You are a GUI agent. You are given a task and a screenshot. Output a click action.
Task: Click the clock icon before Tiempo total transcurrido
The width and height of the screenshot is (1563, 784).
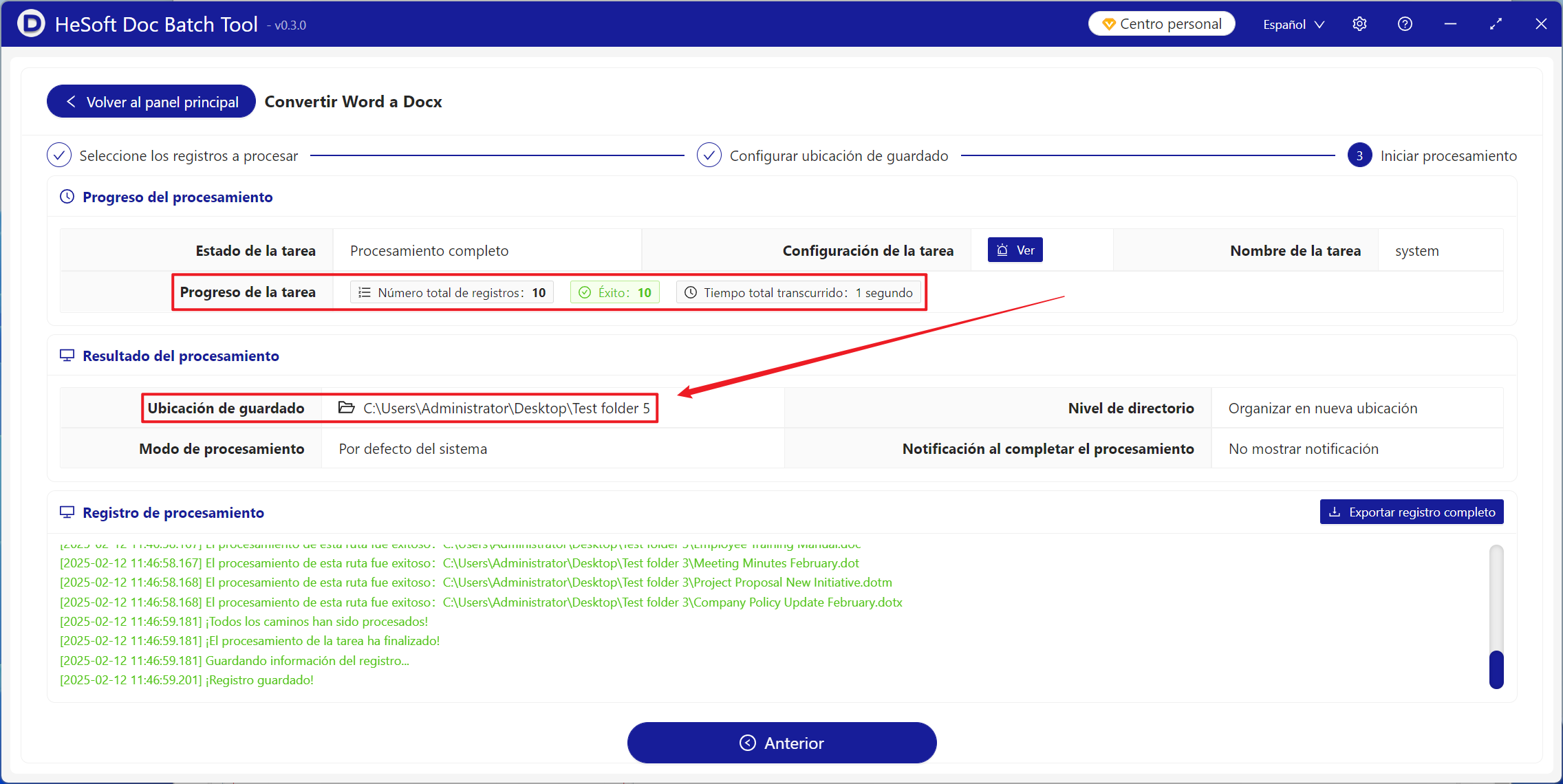(x=691, y=292)
